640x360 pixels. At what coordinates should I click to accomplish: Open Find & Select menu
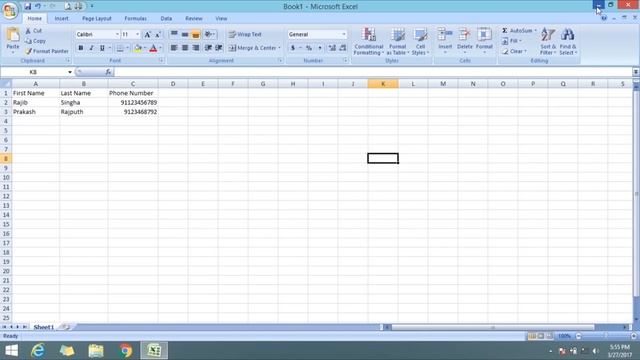(568, 41)
